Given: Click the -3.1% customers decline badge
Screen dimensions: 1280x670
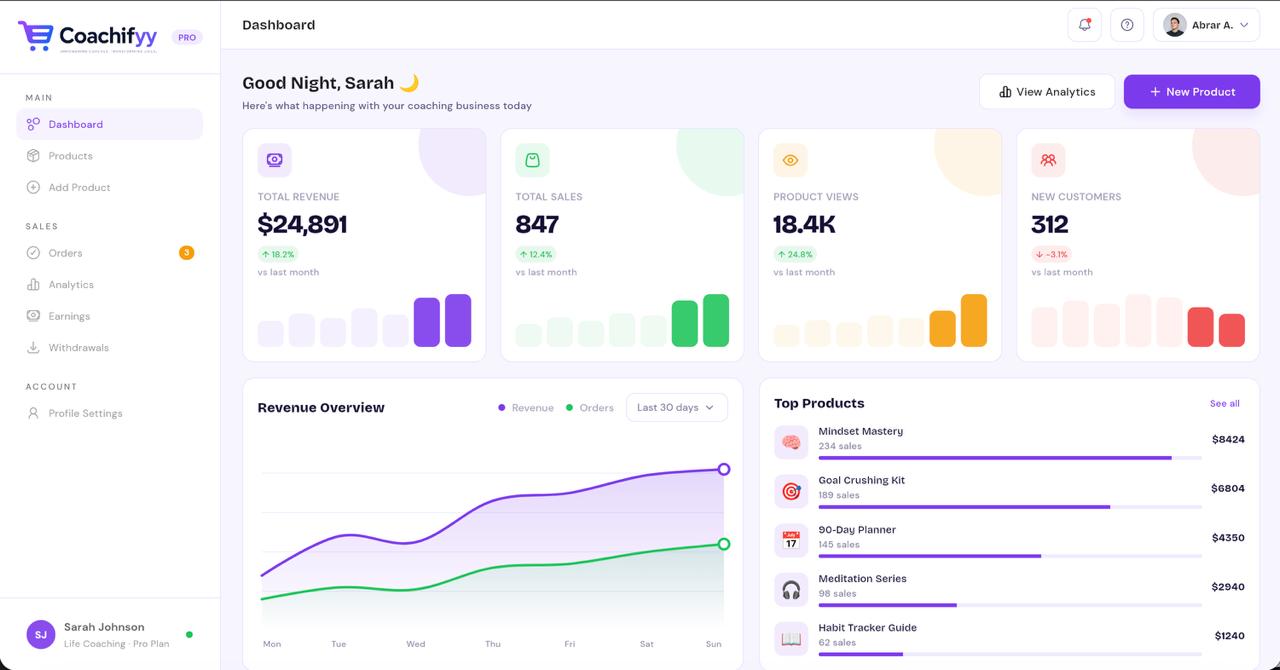Looking at the screenshot, I should [x=1052, y=254].
